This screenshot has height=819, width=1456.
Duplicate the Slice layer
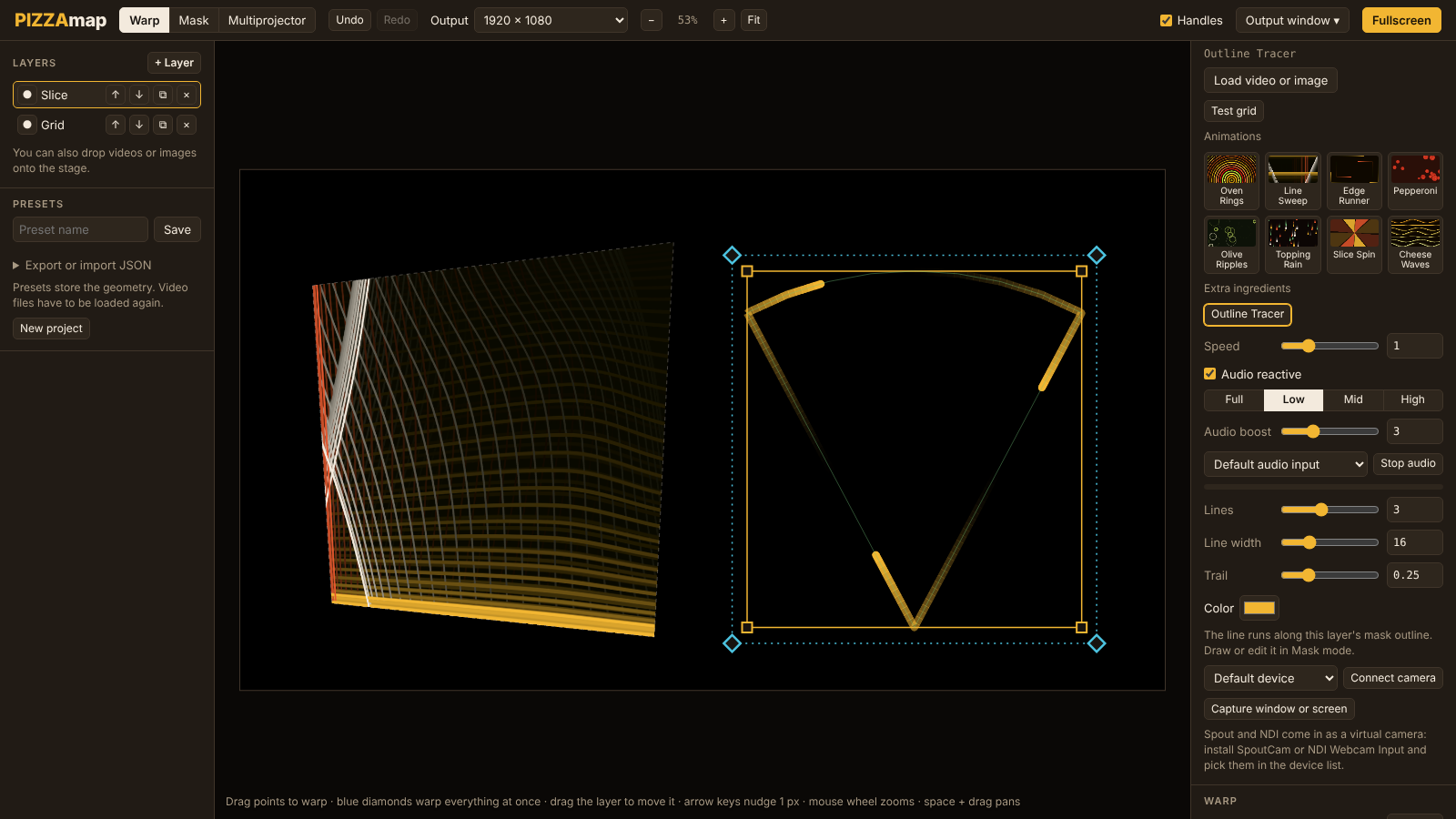(163, 95)
